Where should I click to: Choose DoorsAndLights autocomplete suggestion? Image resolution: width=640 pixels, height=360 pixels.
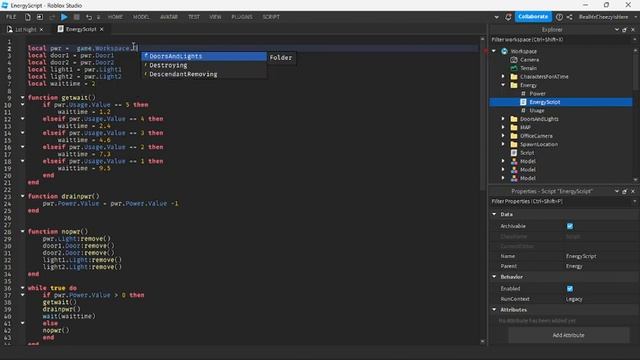tap(204, 56)
